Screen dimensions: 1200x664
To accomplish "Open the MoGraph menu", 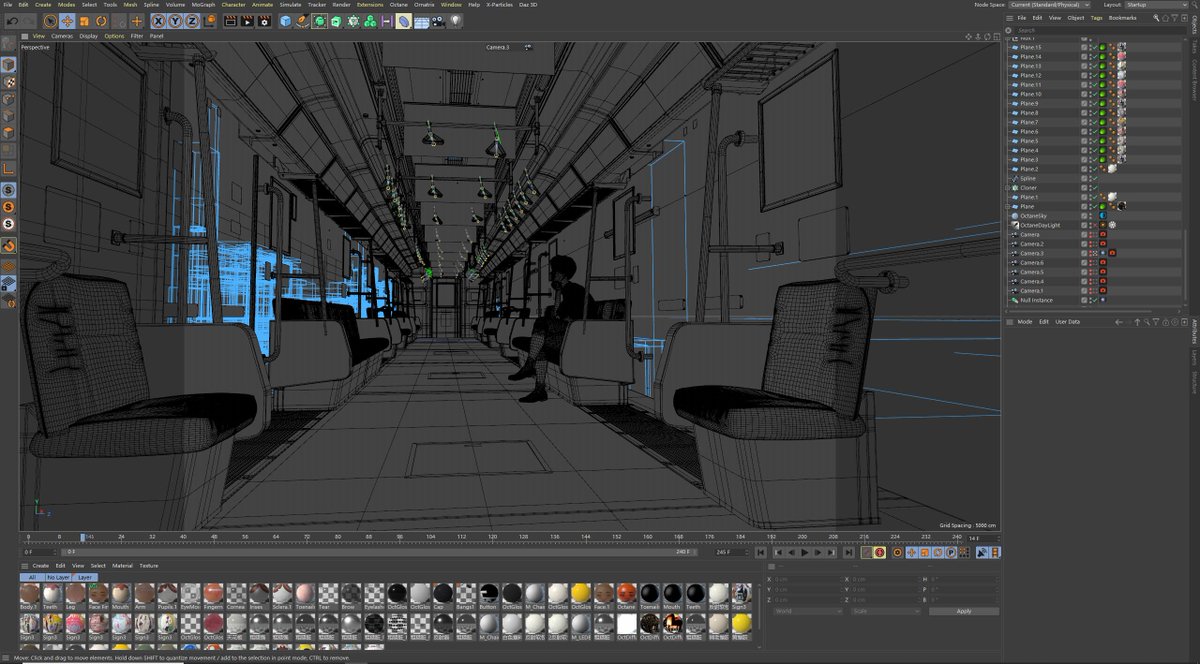I will (x=203, y=4).
